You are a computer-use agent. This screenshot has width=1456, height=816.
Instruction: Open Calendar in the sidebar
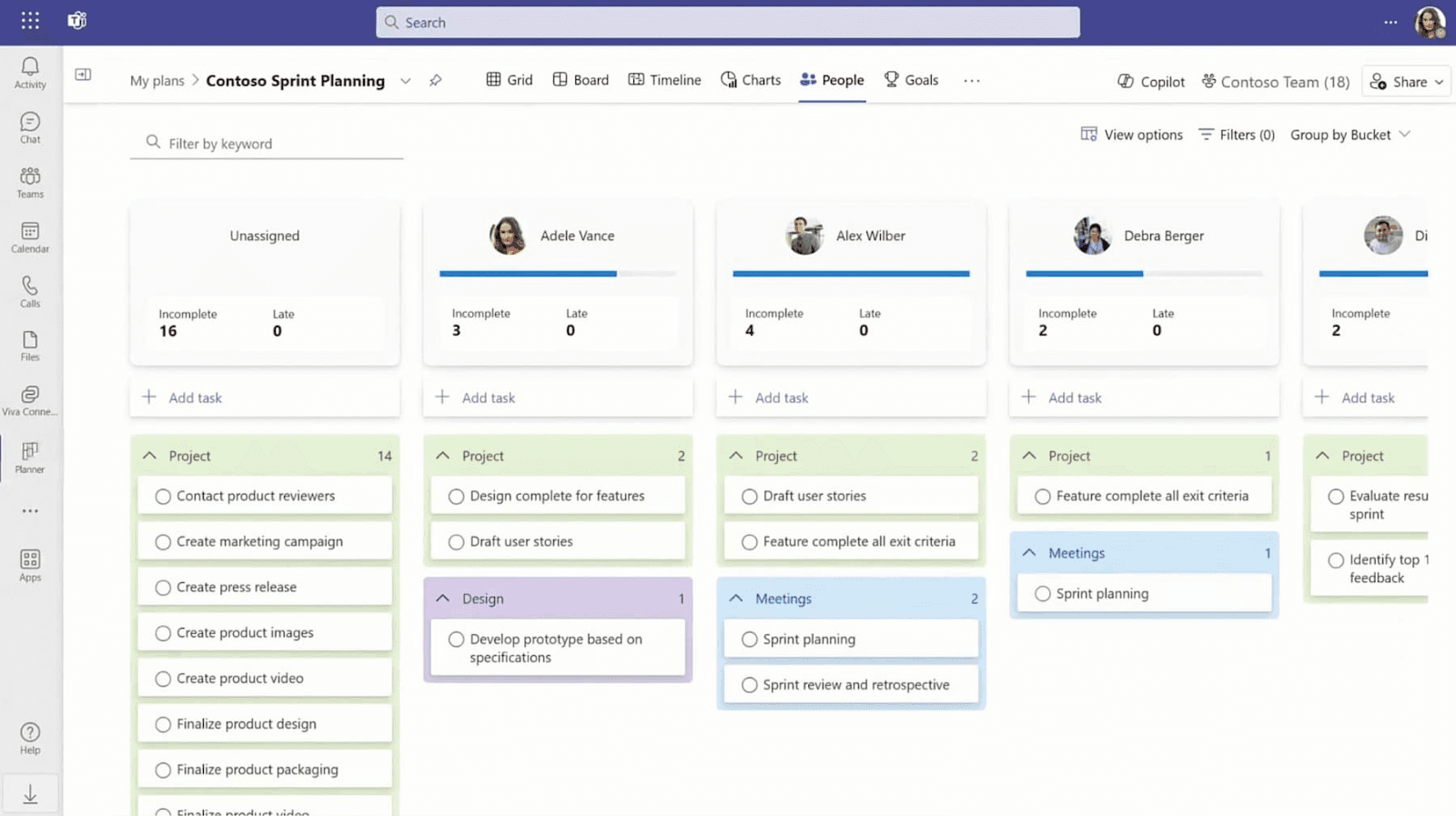tap(30, 237)
